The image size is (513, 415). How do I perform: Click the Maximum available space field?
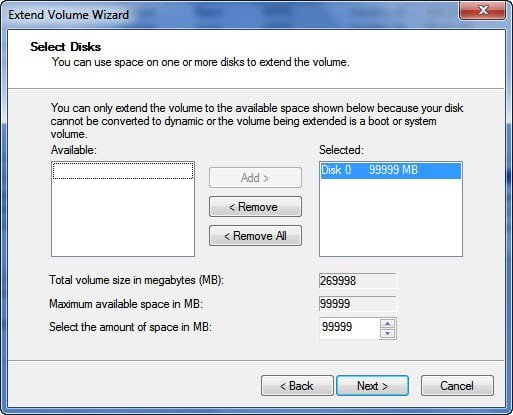tap(357, 304)
